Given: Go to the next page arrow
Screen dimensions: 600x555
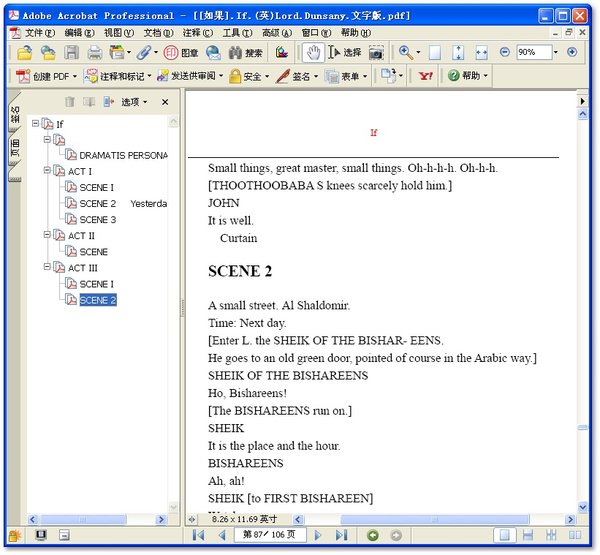Looking at the screenshot, I should pyautogui.click(x=318, y=536).
